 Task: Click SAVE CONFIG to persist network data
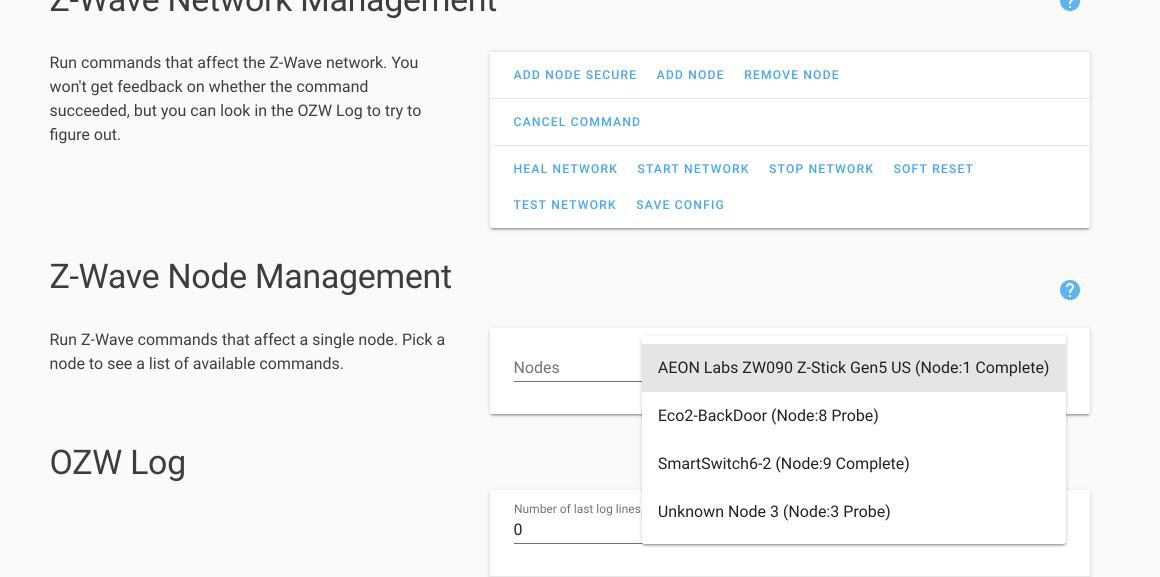[680, 205]
